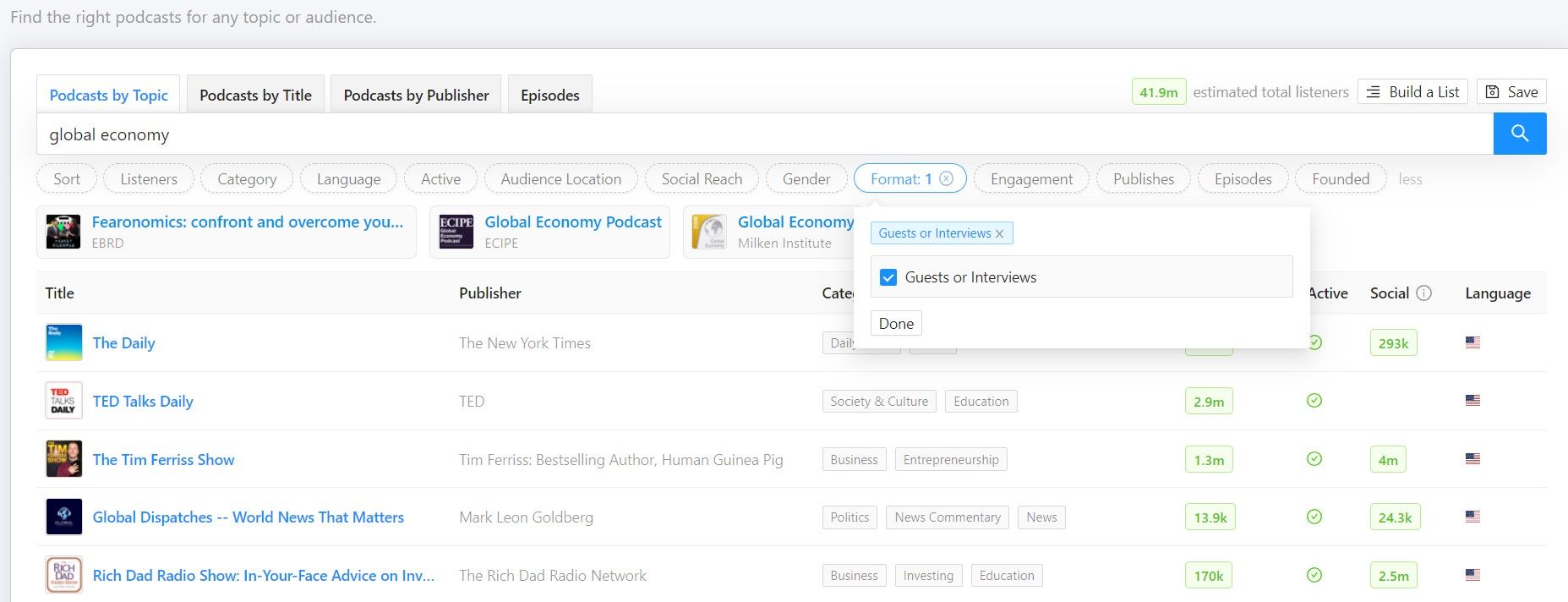Open the Language filter dropdown
This screenshot has width=1568, height=602.
tap(348, 179)
